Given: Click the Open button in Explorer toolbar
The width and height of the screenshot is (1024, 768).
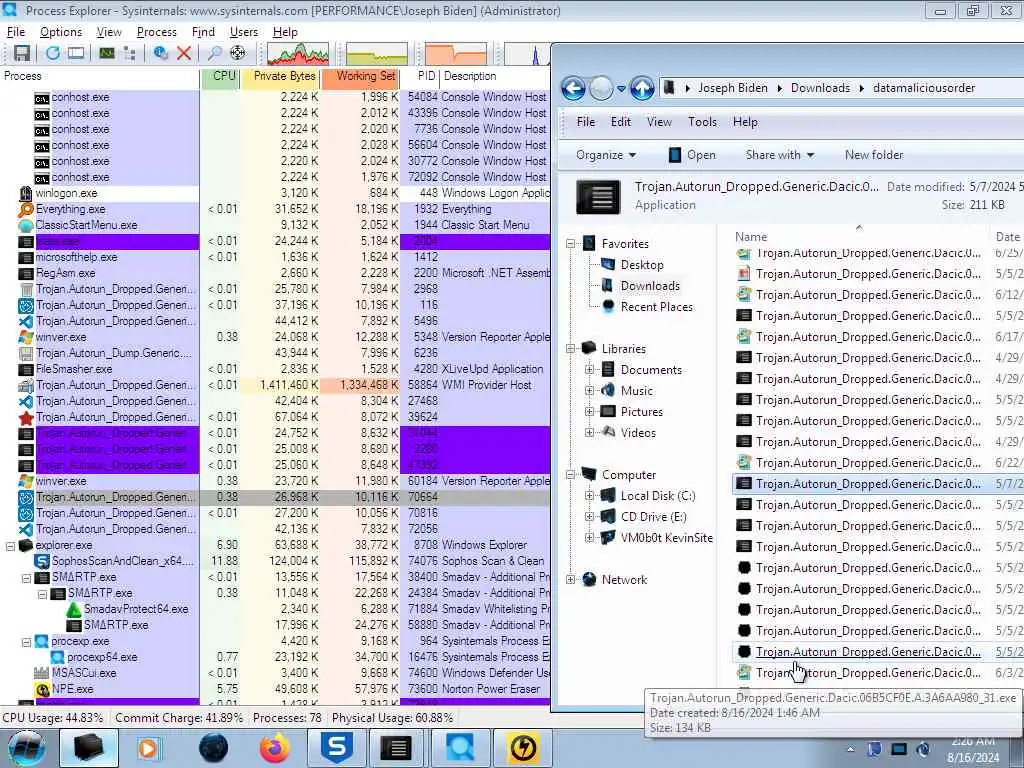Looking at the screenshot, I should click(x=692, y=155).
